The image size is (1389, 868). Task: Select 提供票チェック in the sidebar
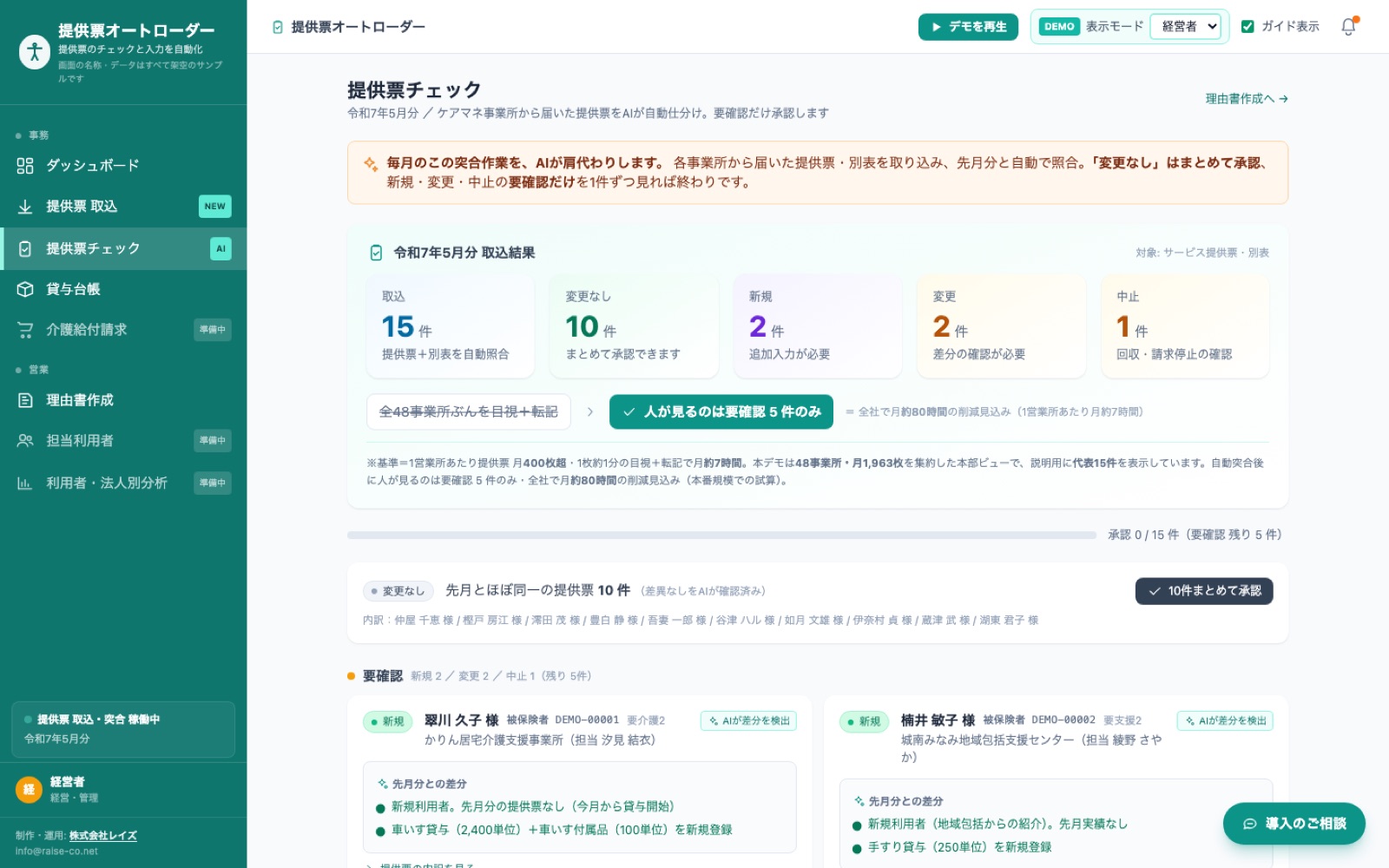pos(123,248)
